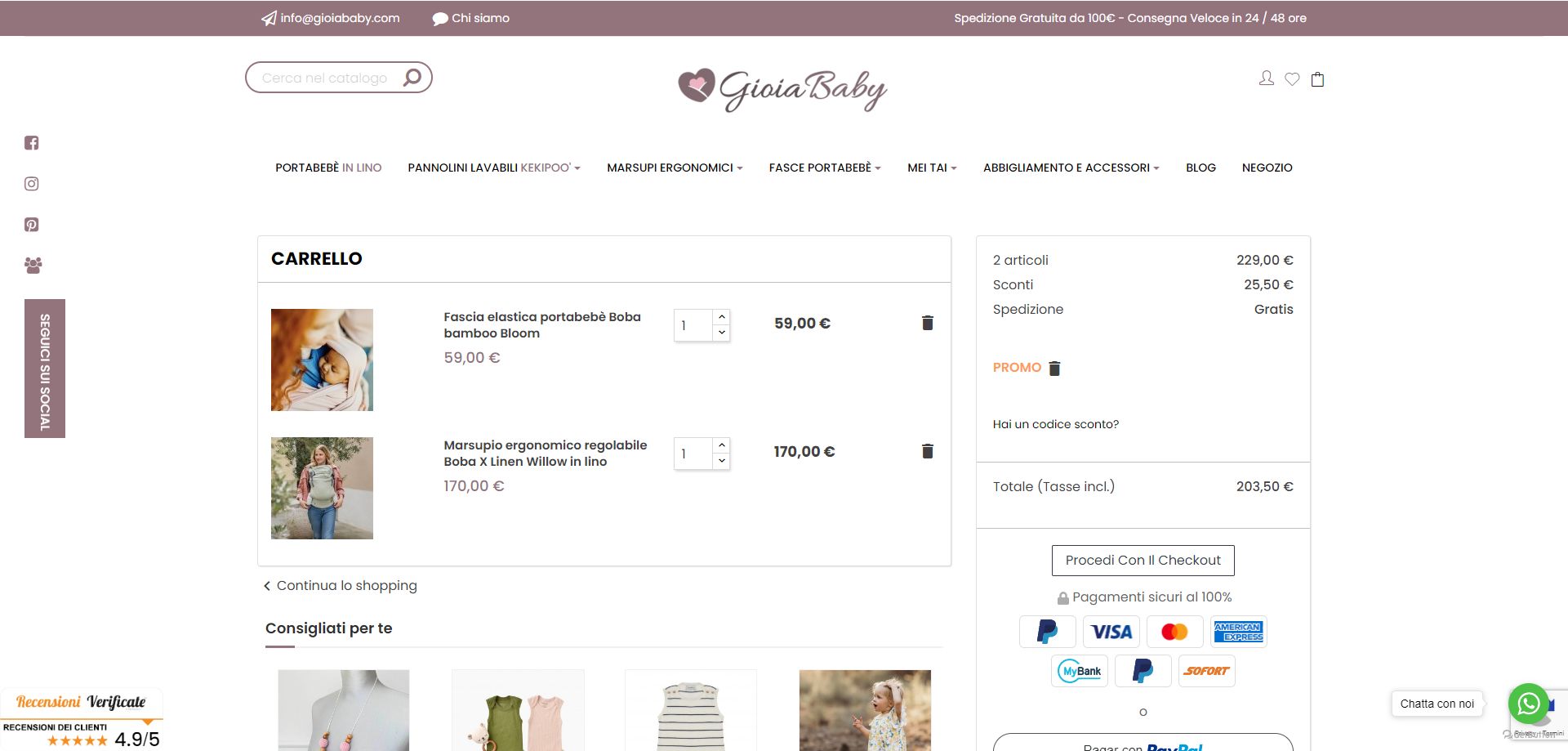1568x751 pixels.
Task: Open the wishlist heart icon
Action: [x=1292, y=79]
